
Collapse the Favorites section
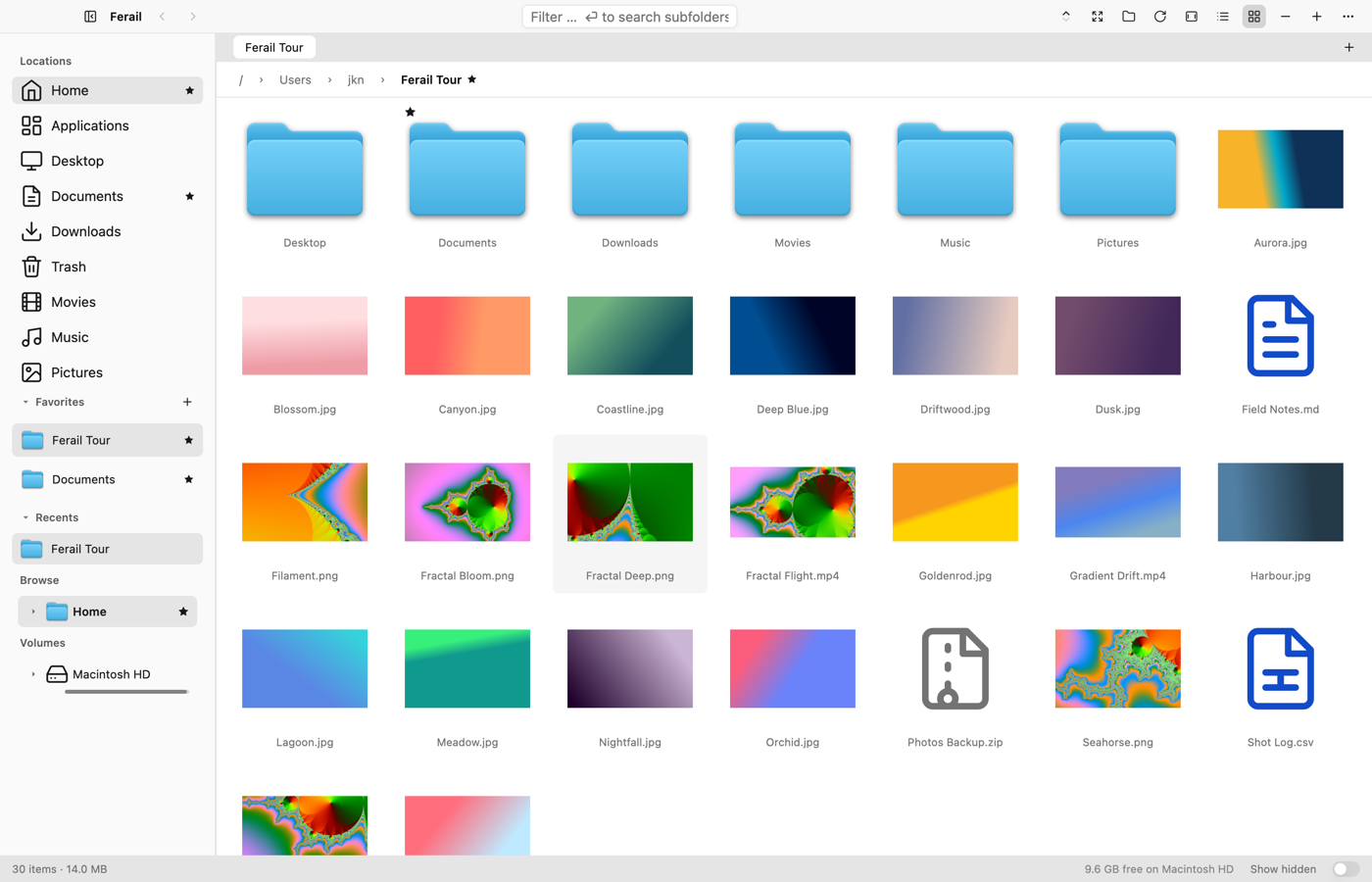25,402
